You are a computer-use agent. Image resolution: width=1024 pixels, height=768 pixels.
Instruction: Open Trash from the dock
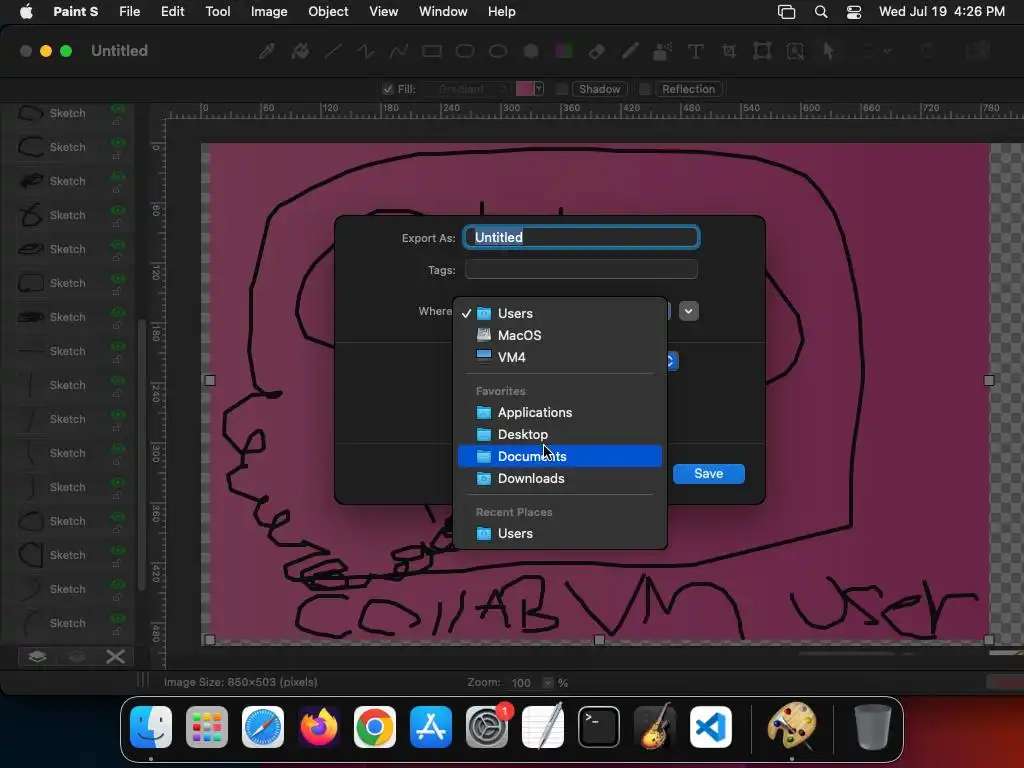click(872, 727)
